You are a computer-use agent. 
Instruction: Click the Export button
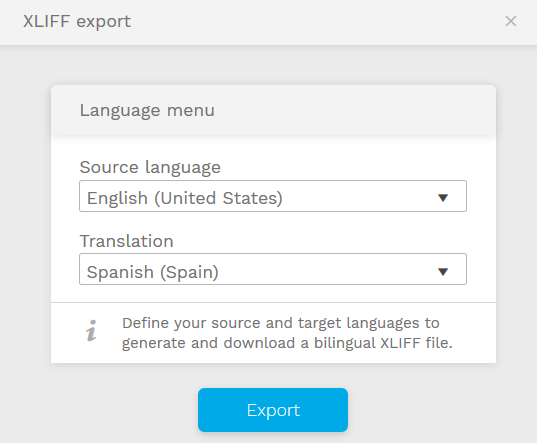point(273,410)
